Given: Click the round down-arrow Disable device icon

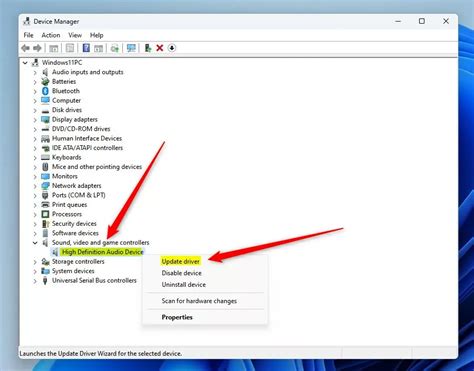Looking at the screenshot, I should pyautogui.click(x=172, y=48).
